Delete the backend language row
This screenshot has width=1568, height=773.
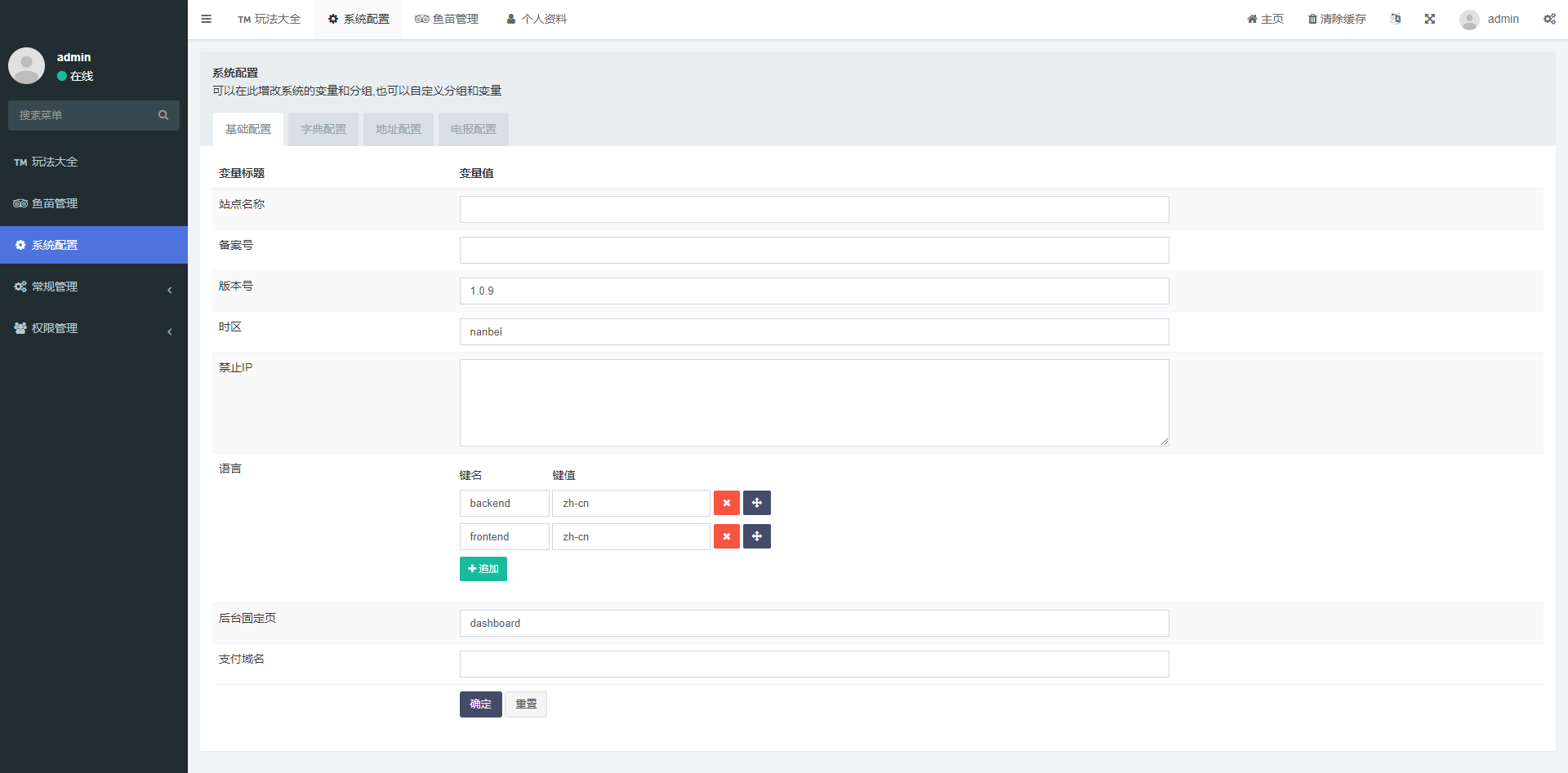click(726, 503)
